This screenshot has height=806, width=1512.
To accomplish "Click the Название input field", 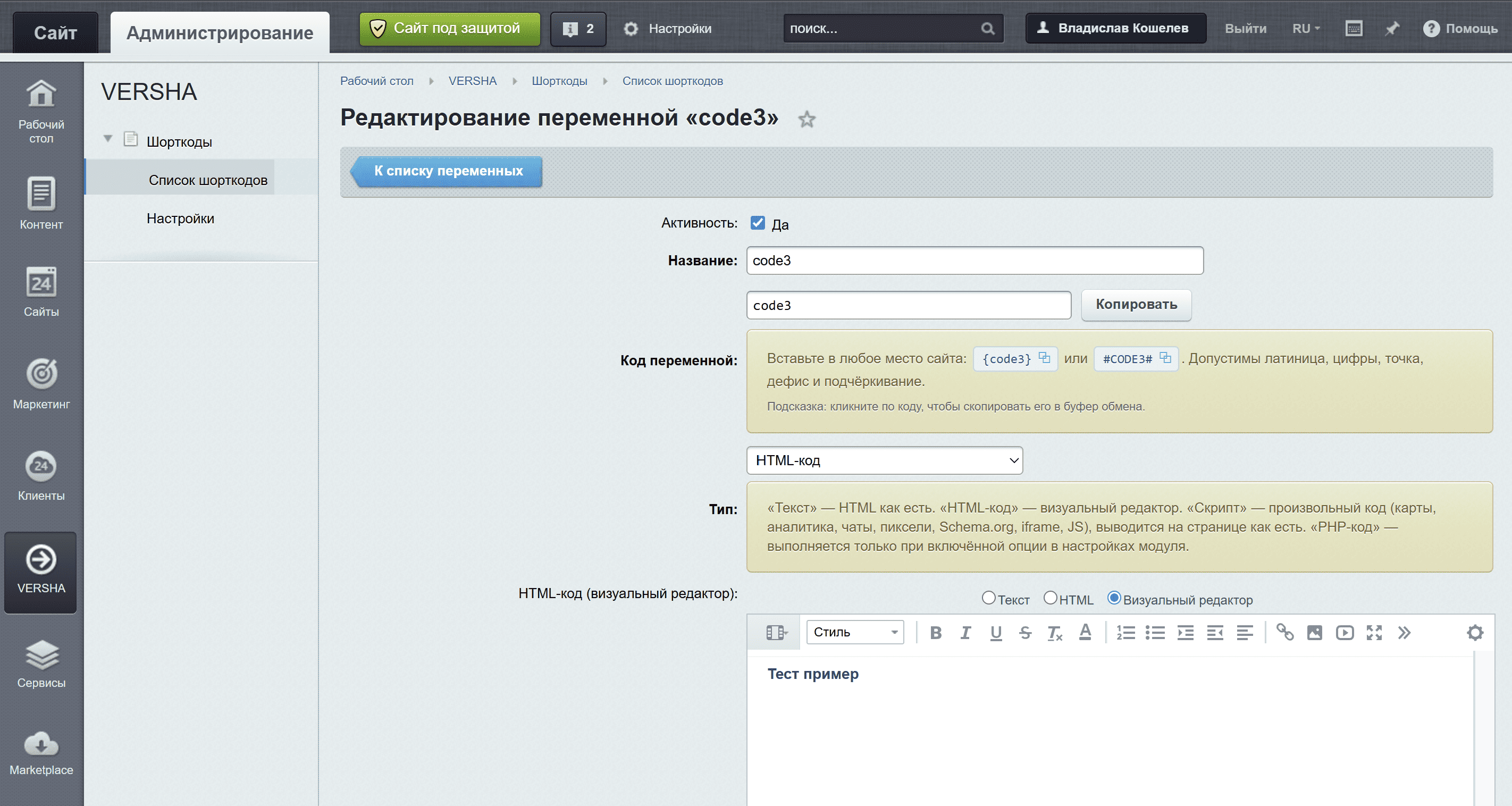I will click(975, 261).
